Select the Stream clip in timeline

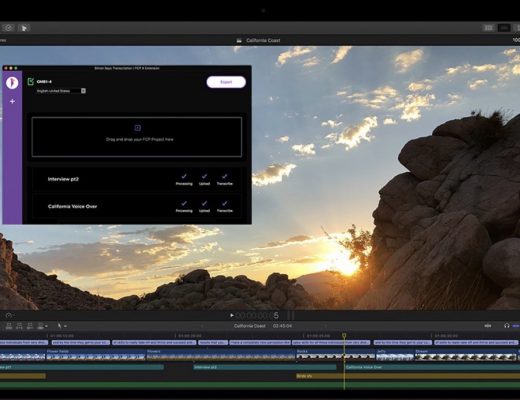[466, 355]
